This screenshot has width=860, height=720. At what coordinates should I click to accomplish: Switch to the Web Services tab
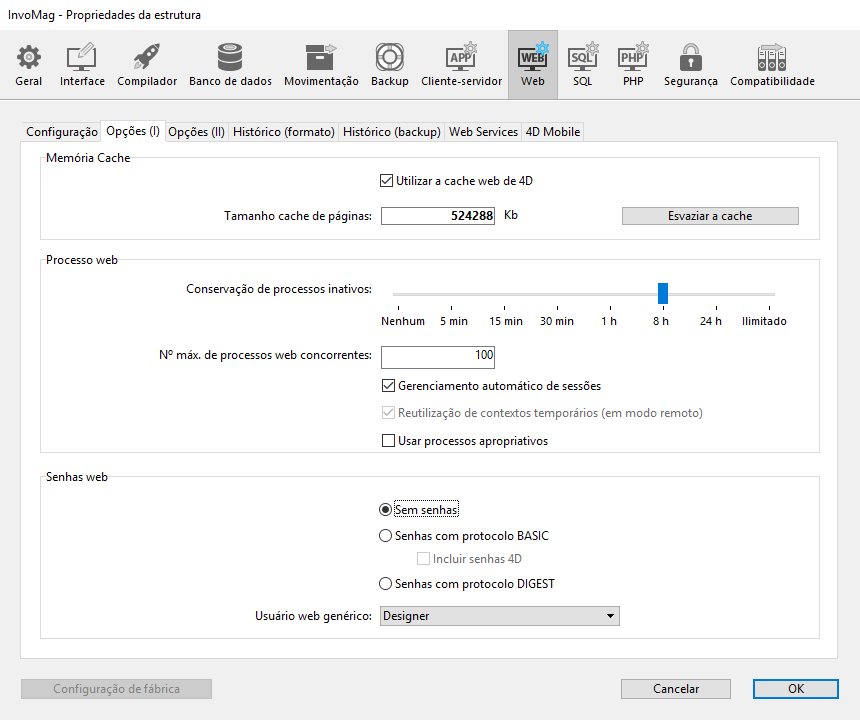[483, 132]
